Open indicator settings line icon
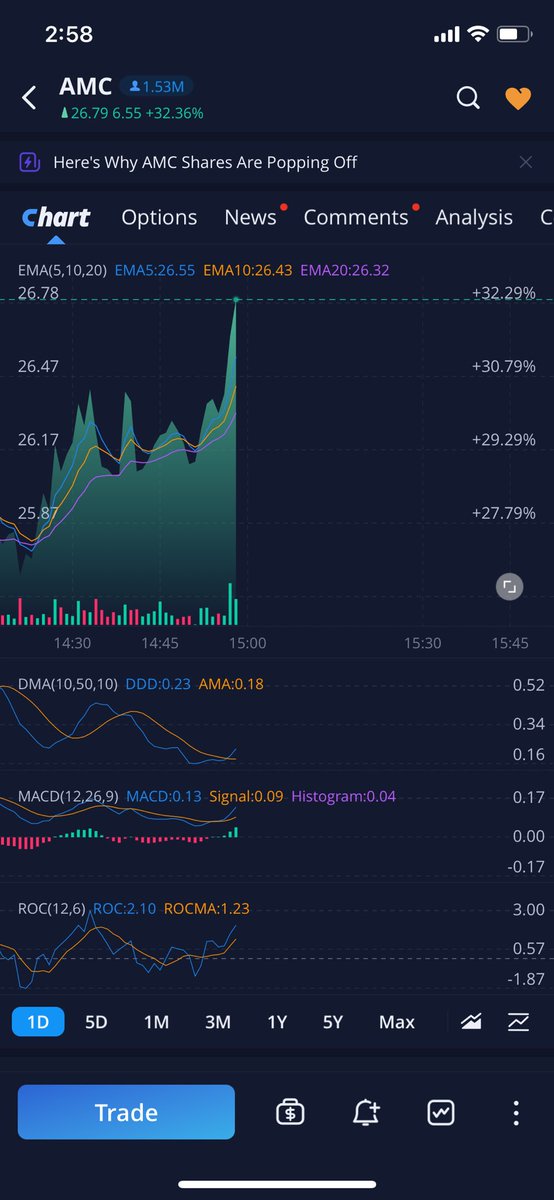The image size is (554, 1200). click(518, 1022)
